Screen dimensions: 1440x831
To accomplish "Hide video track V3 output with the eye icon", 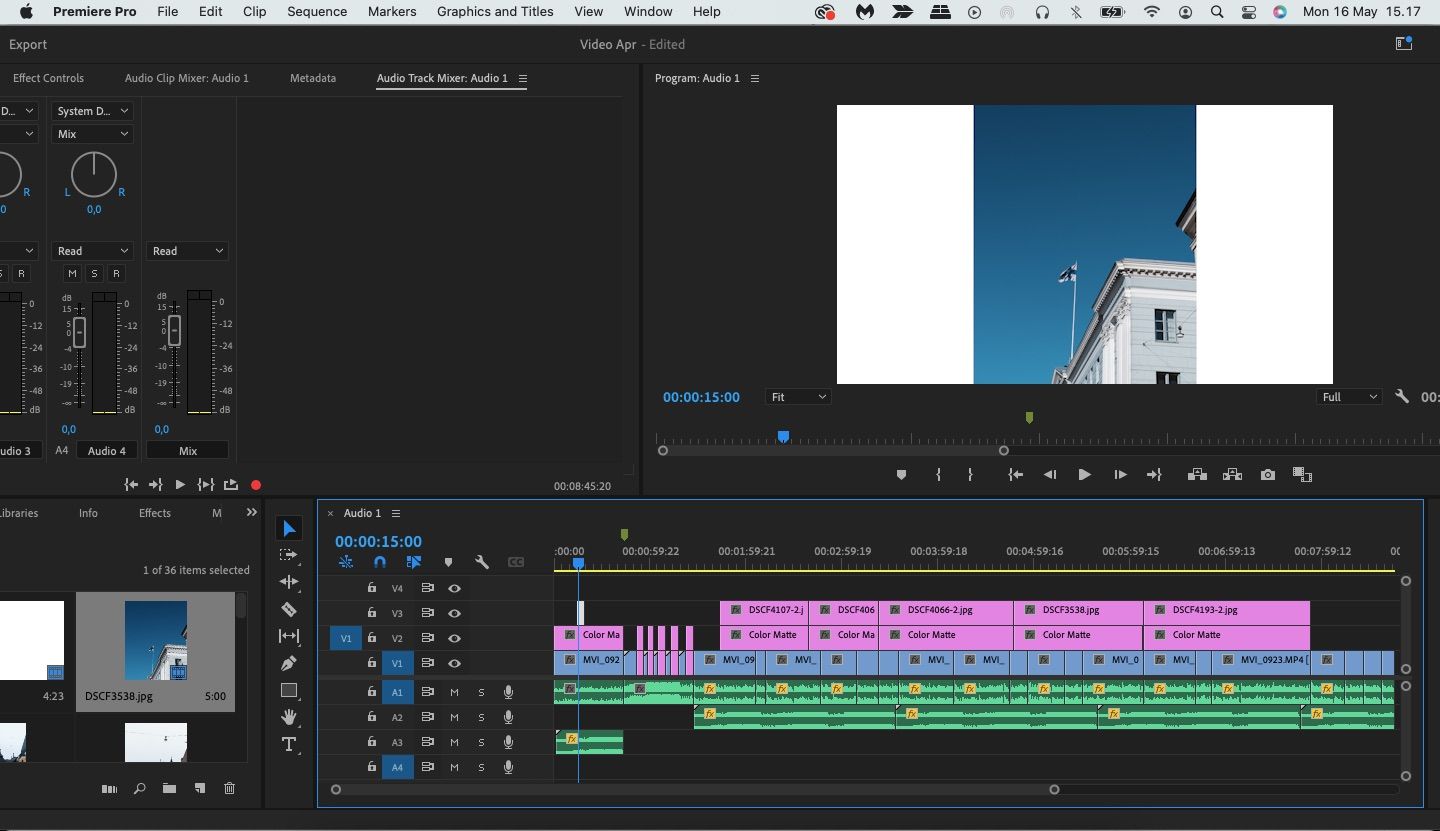I will point(455,613).
